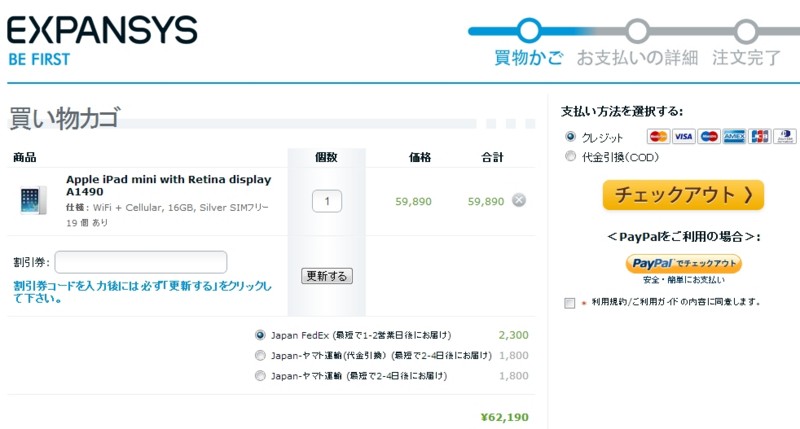Click the ¥62,190 total amount
The width and height of the screenshot is (800, 429).
click(505, 417)
